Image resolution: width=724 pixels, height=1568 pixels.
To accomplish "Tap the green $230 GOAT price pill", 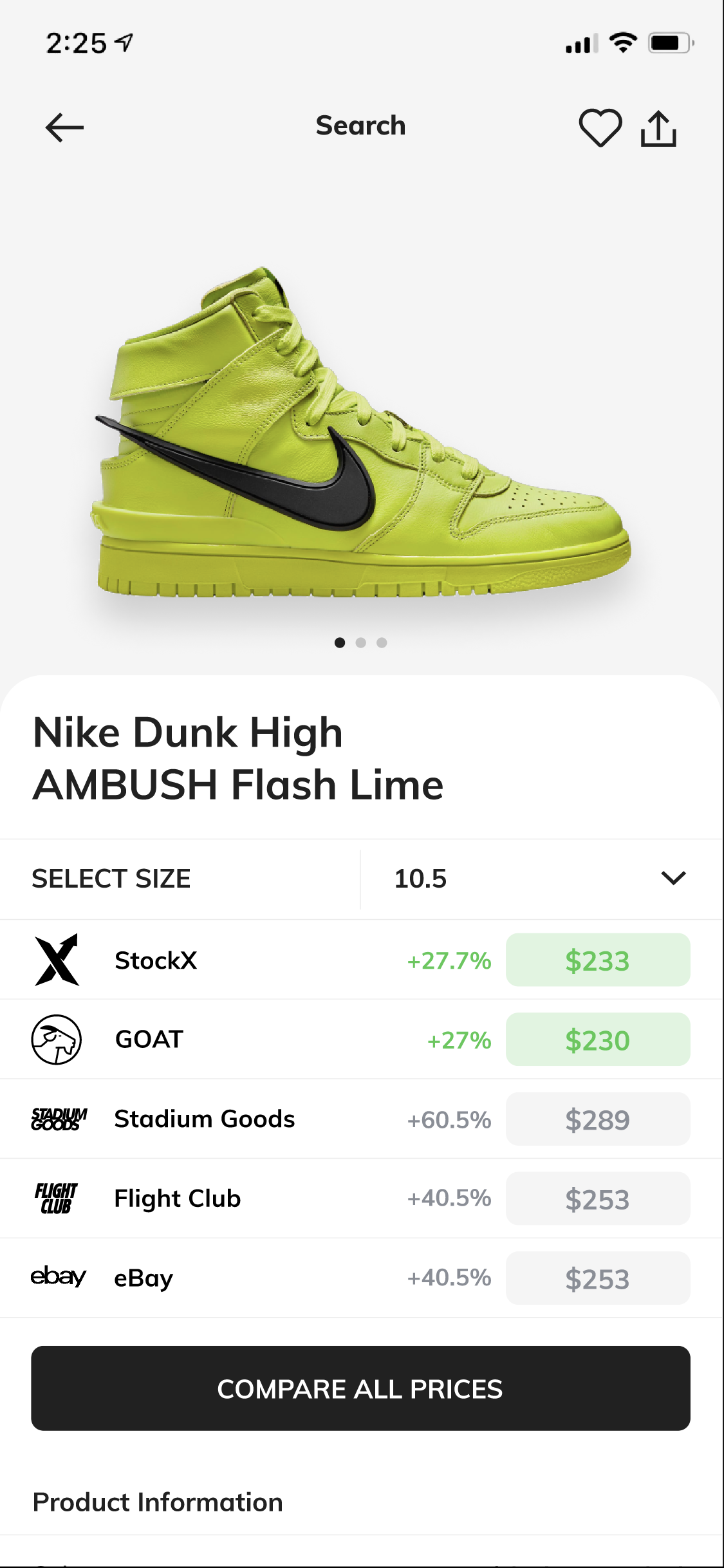I will click(598, 1040).
